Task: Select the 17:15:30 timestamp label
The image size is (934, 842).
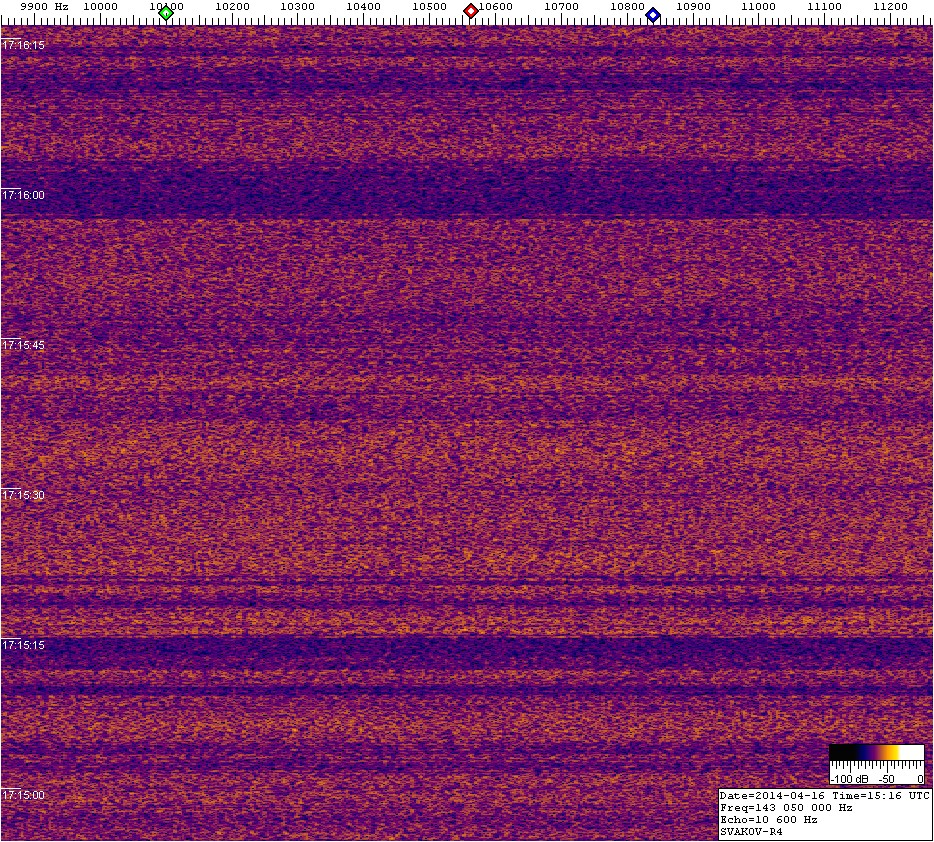Action: pos(23,495)
